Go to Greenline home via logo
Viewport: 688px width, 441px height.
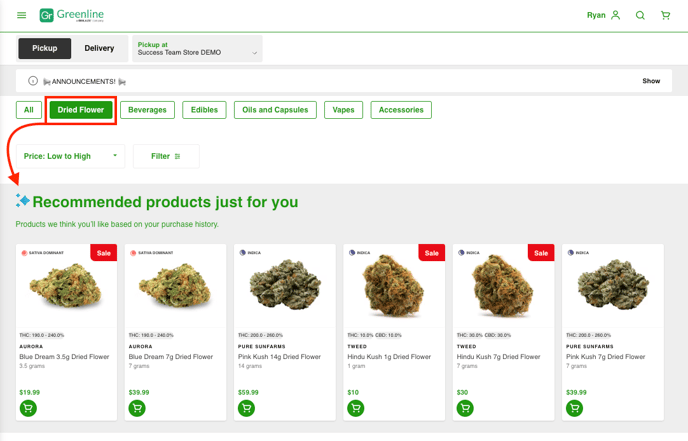72,15
